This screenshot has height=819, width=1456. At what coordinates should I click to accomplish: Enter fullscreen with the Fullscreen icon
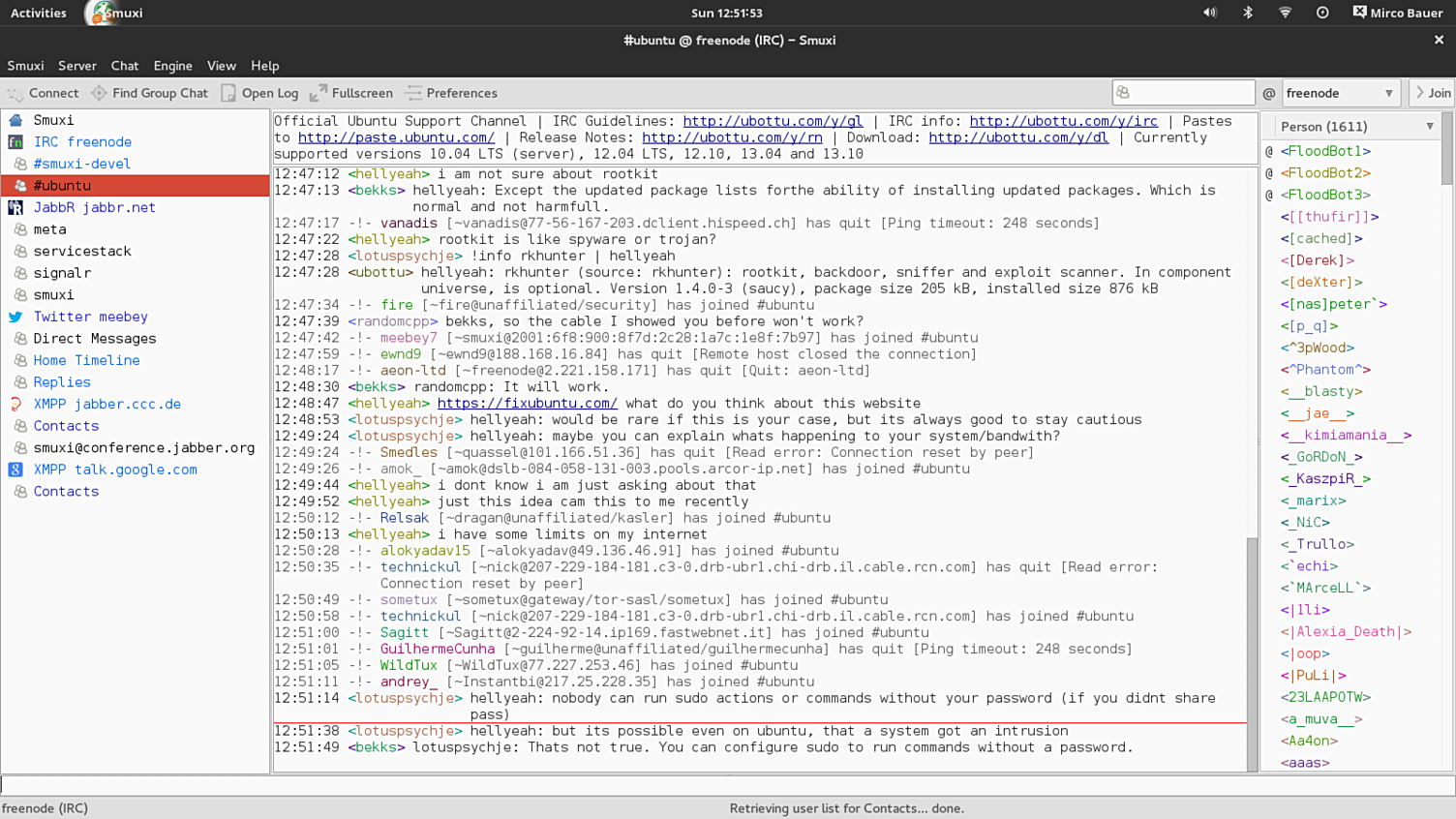click(318, 94)
